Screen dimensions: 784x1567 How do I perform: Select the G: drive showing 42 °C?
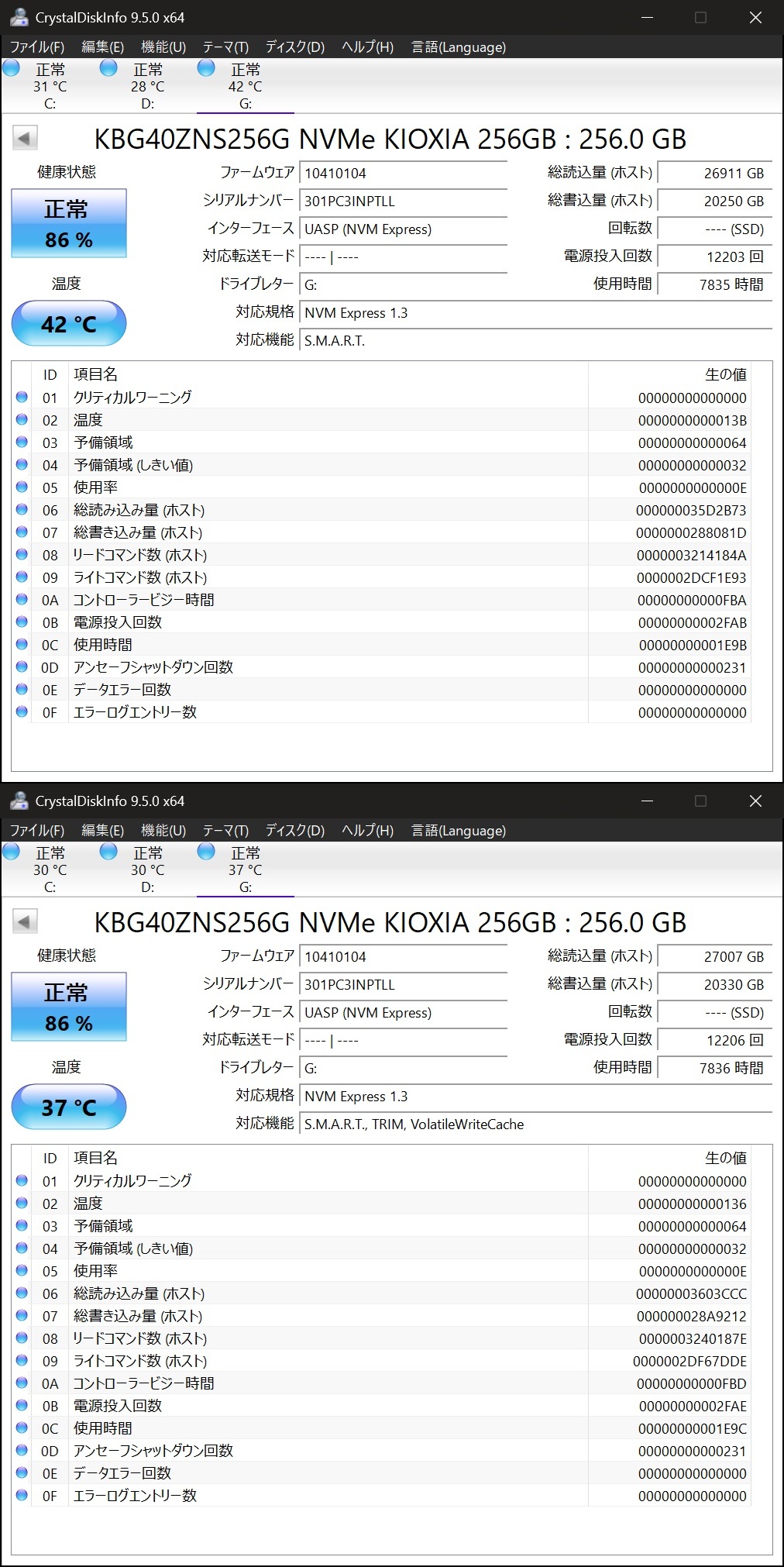coord(245,86)
